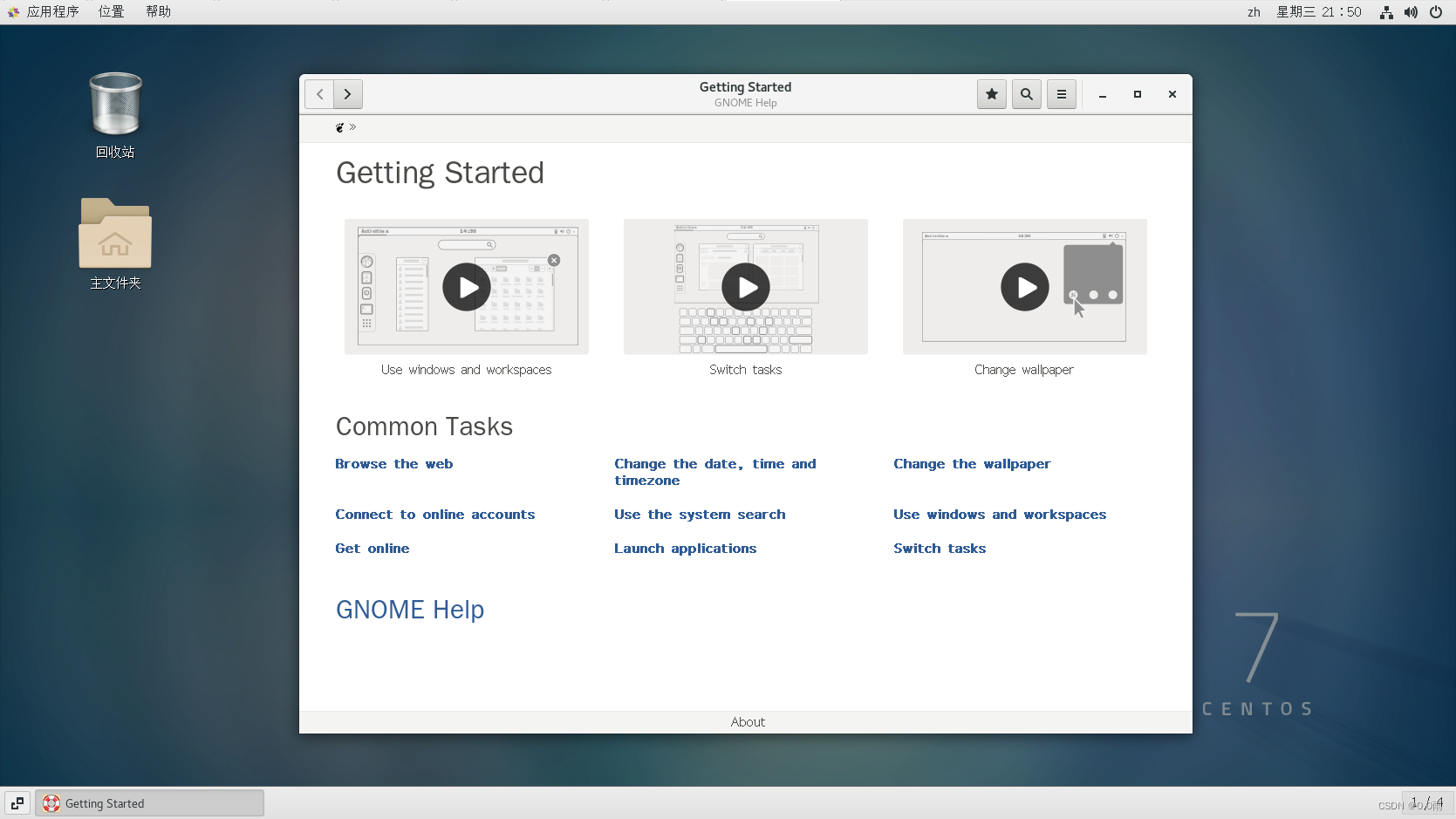
Task: Open the Recycle Bin desktop icon
Action: (115, 115)
